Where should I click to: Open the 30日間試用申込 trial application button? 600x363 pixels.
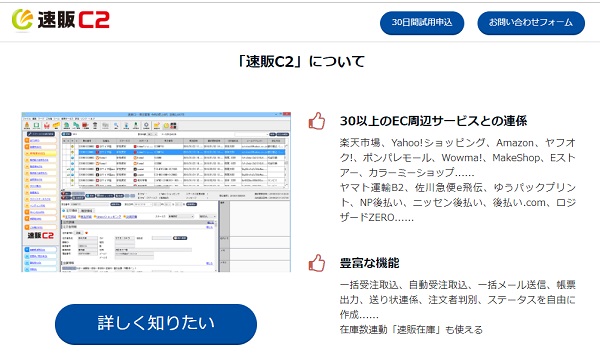coord(422,23)
